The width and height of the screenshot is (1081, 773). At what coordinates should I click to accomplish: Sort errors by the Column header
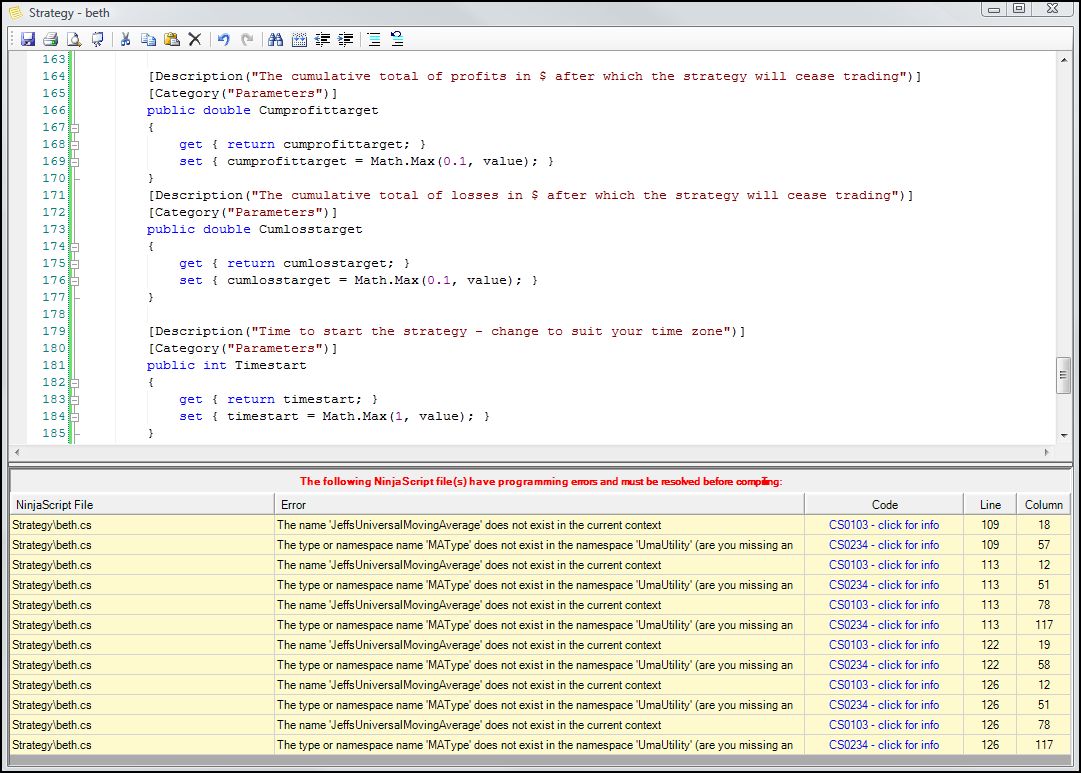(1044, 505)
